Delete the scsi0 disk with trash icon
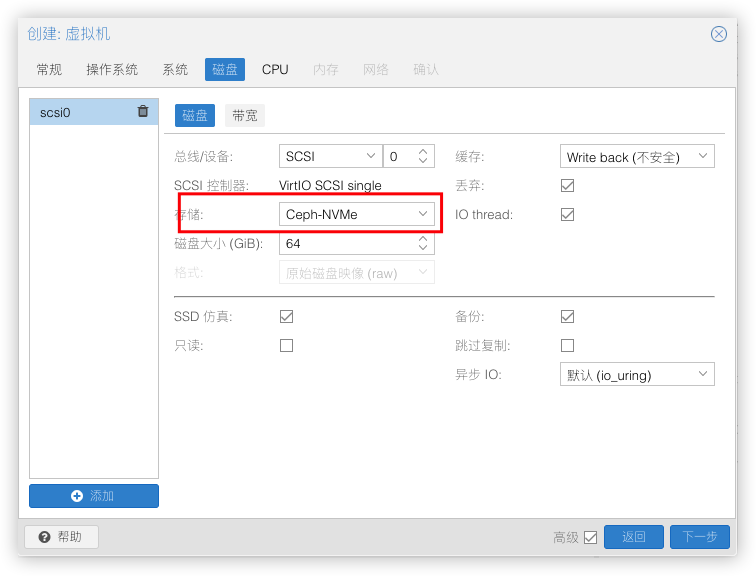Viewport: 756px width, 576px height. coord(143,111)
